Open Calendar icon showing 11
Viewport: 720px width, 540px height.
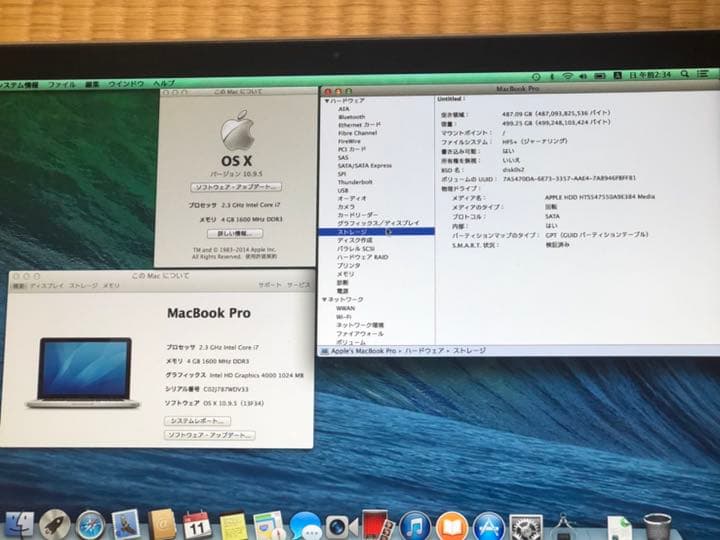(x=197, y=525)
